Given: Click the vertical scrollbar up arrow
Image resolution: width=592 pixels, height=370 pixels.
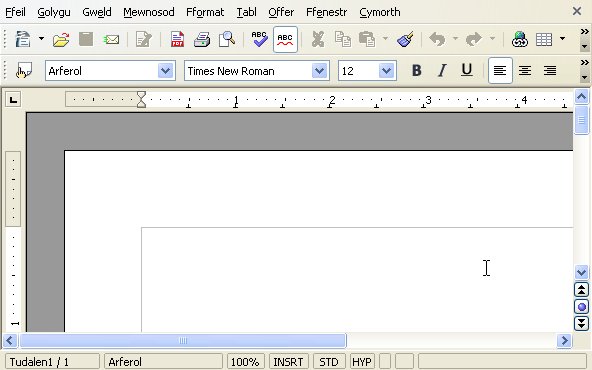Looking at the screenshot, I should coord(581,97).
